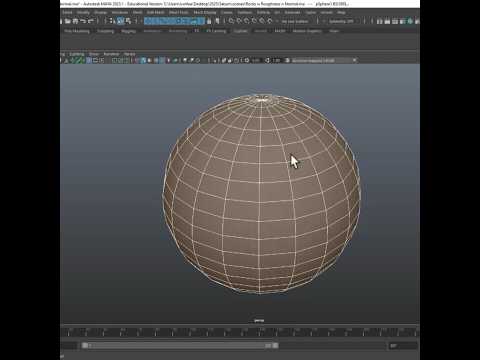Click the gamma icon in panel toolbar

pyautogui.click(x=267, y=60)
